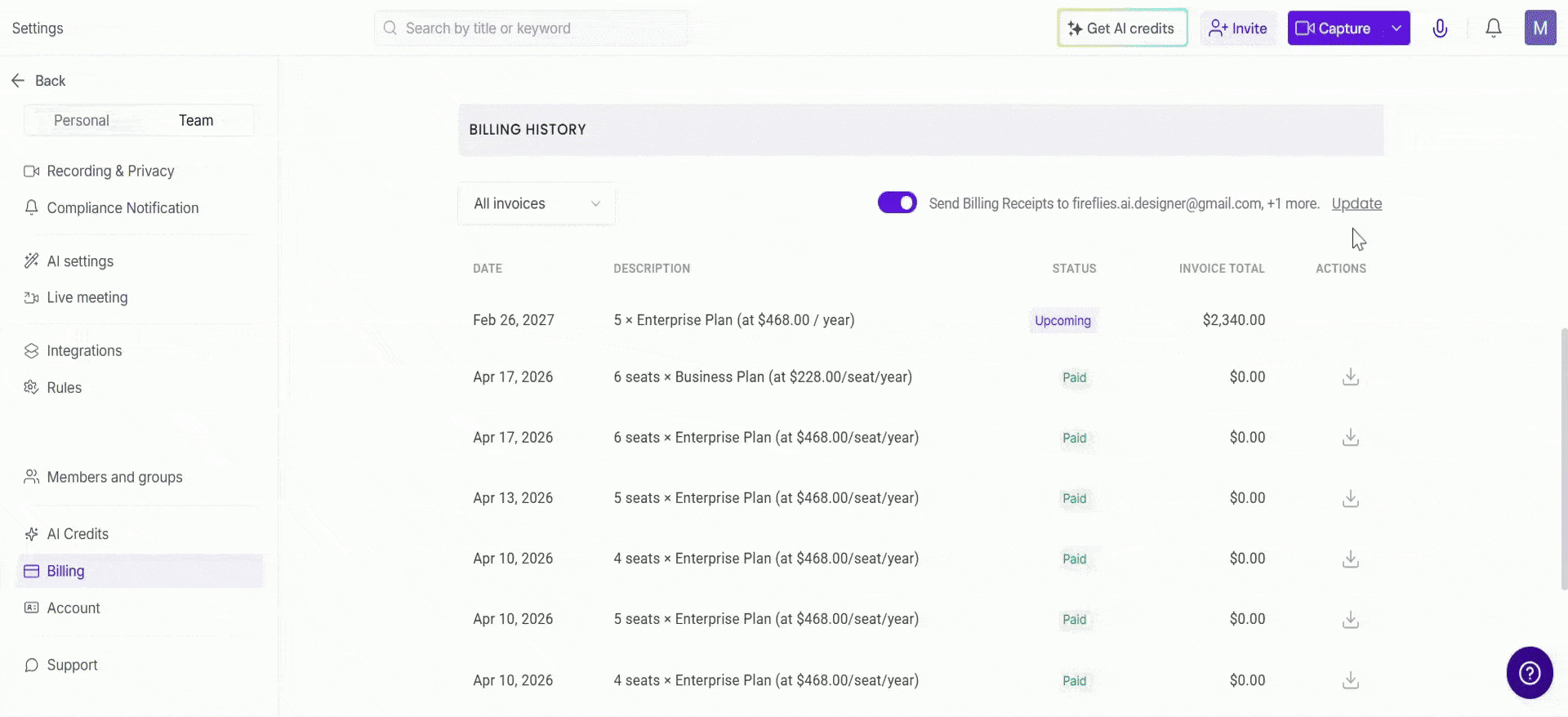Click the Invite button

(1238, 29)
